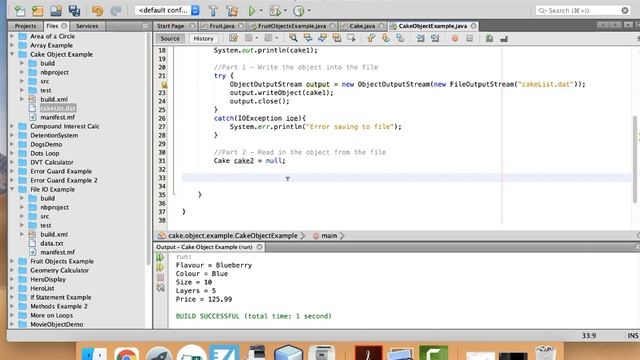Select build.xml under Cake Object Example
The width and height of the screenshot is (640, 360).
(54, 99)
